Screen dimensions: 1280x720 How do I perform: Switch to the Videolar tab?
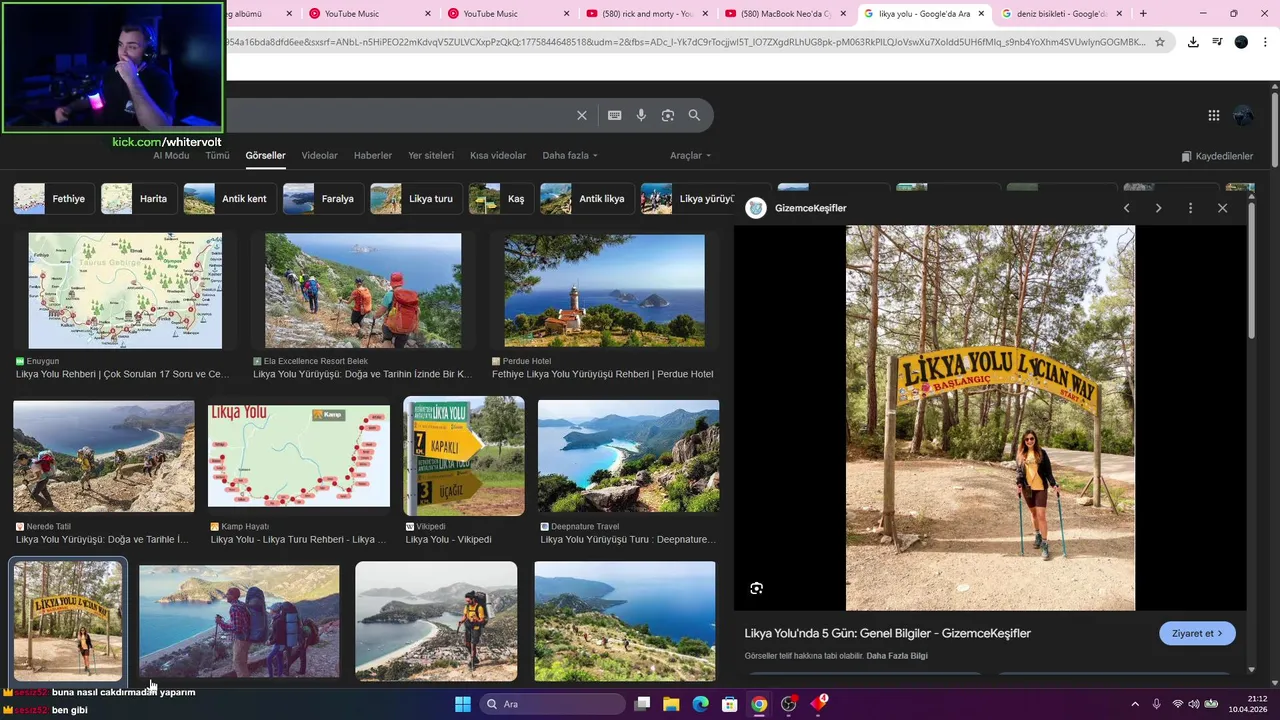click(x=319, y=156)
